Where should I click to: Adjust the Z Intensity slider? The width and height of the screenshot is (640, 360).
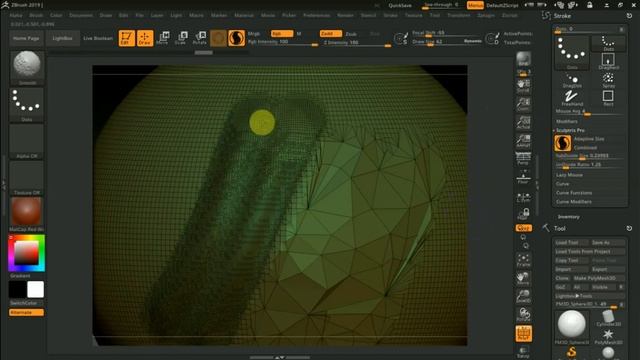(356, 42)
